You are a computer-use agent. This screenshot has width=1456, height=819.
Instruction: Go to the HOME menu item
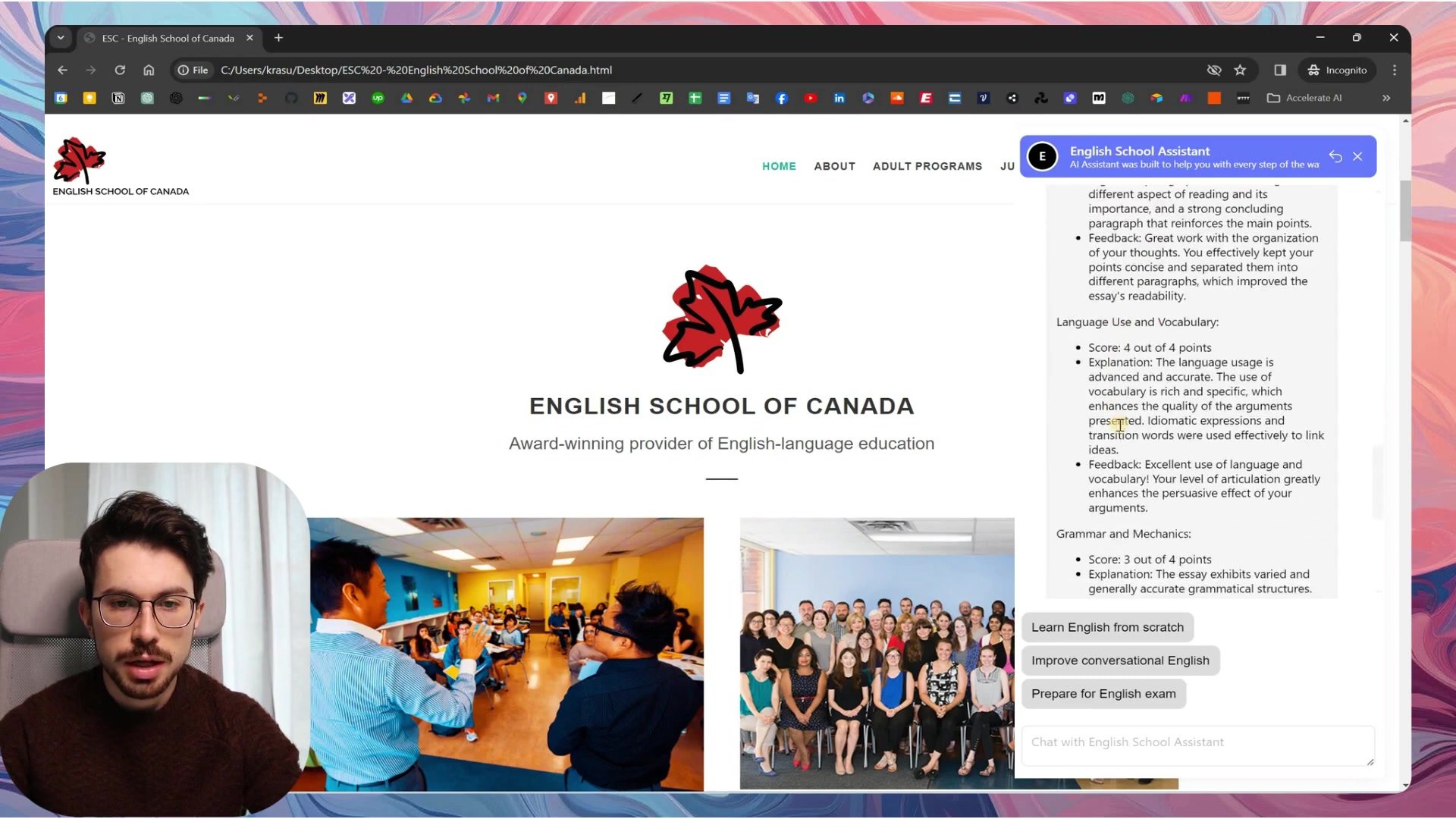click(779, 166)
